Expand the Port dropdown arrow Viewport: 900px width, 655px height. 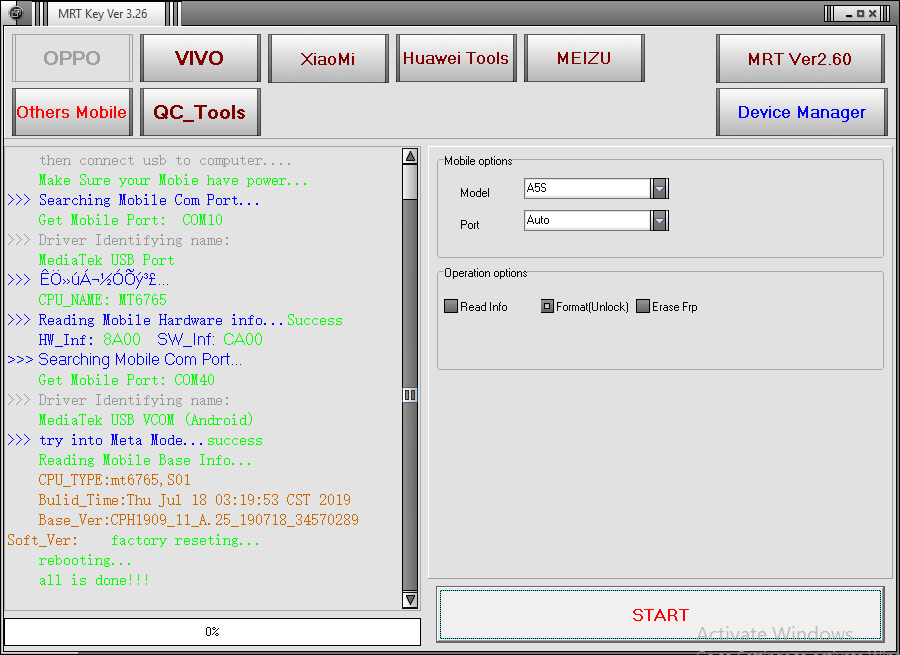[x=660, y=220]
